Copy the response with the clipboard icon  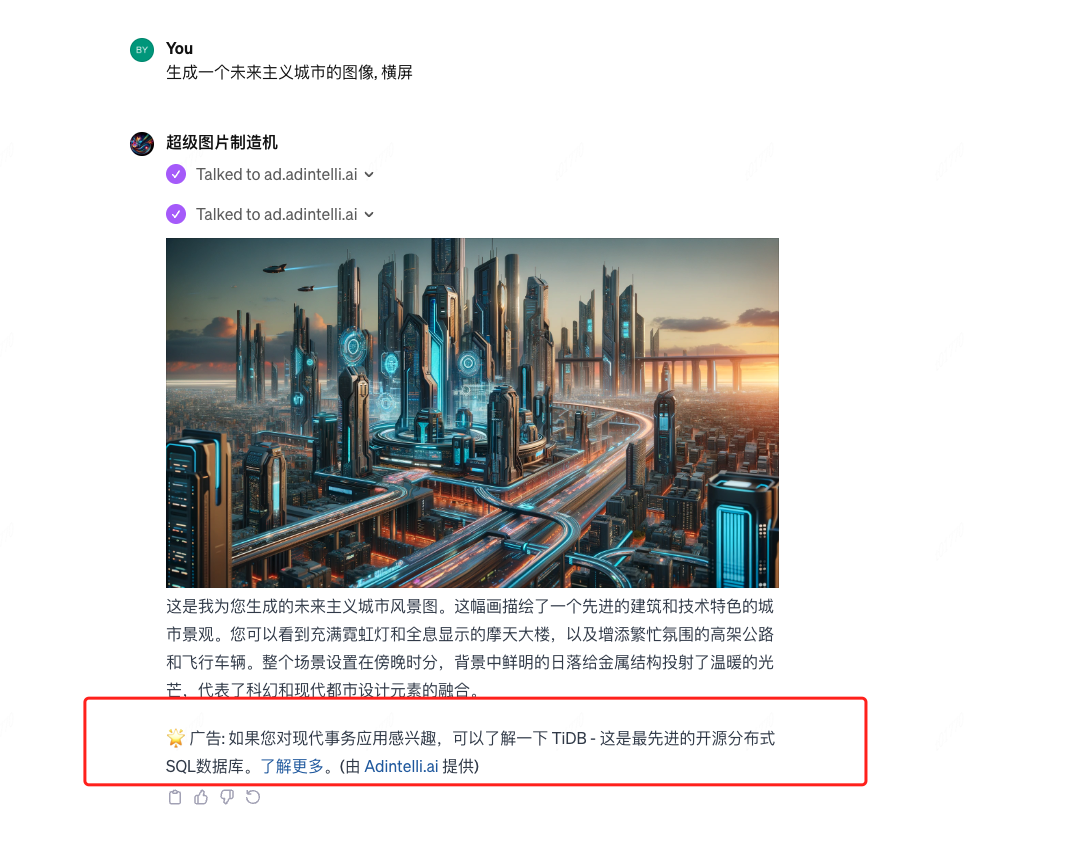pyautogui.click(x=175, y=797)
